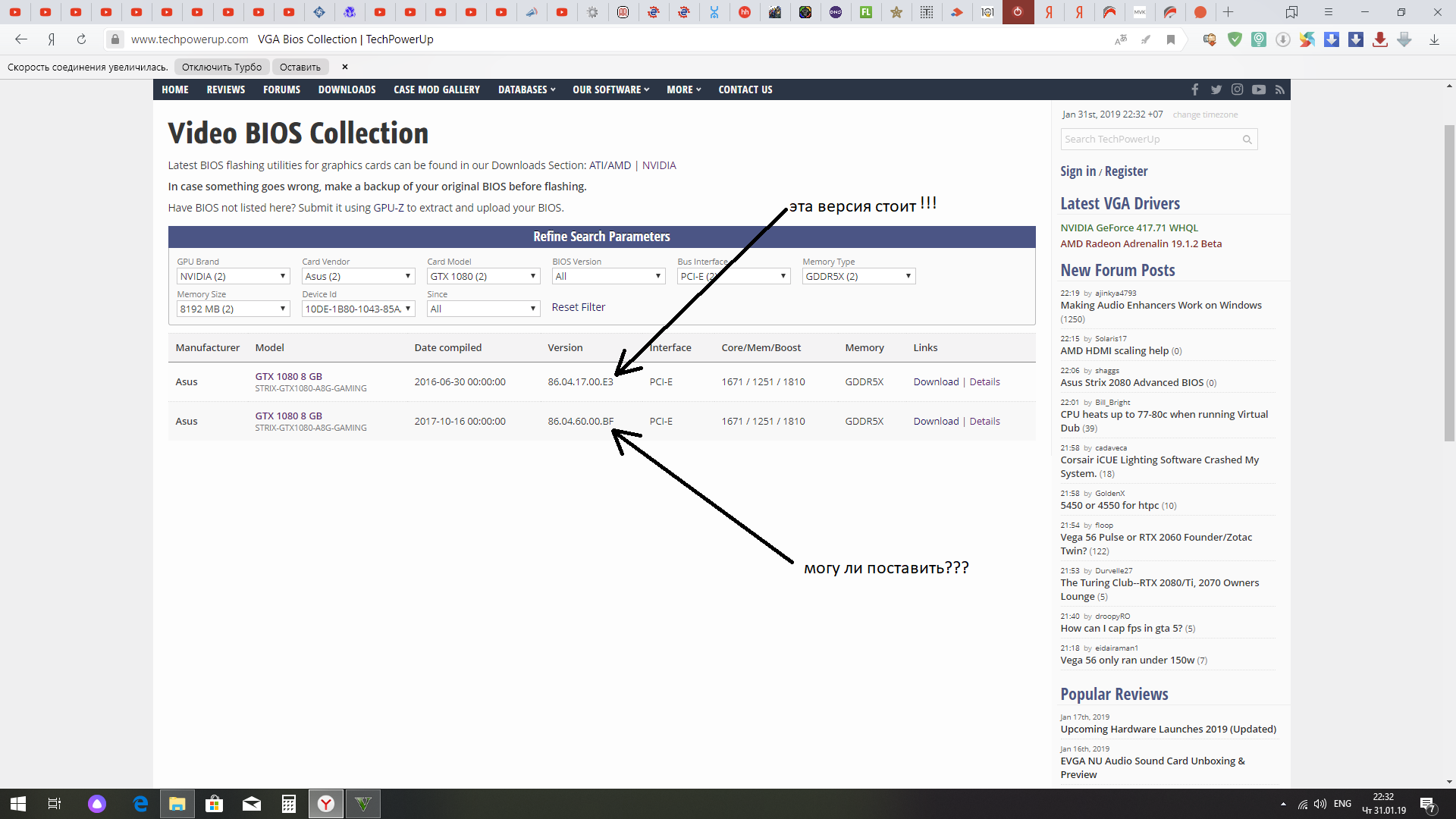This screenshot has width=1456, height=819.
Task: Click the RSS feed icon
Action: pos(1280,89)
